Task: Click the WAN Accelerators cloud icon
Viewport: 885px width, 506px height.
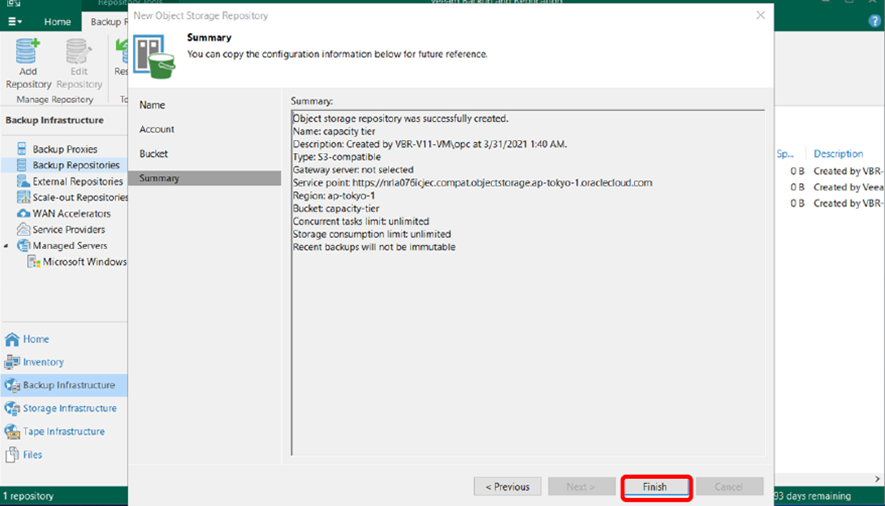Action: click(23, 213)
